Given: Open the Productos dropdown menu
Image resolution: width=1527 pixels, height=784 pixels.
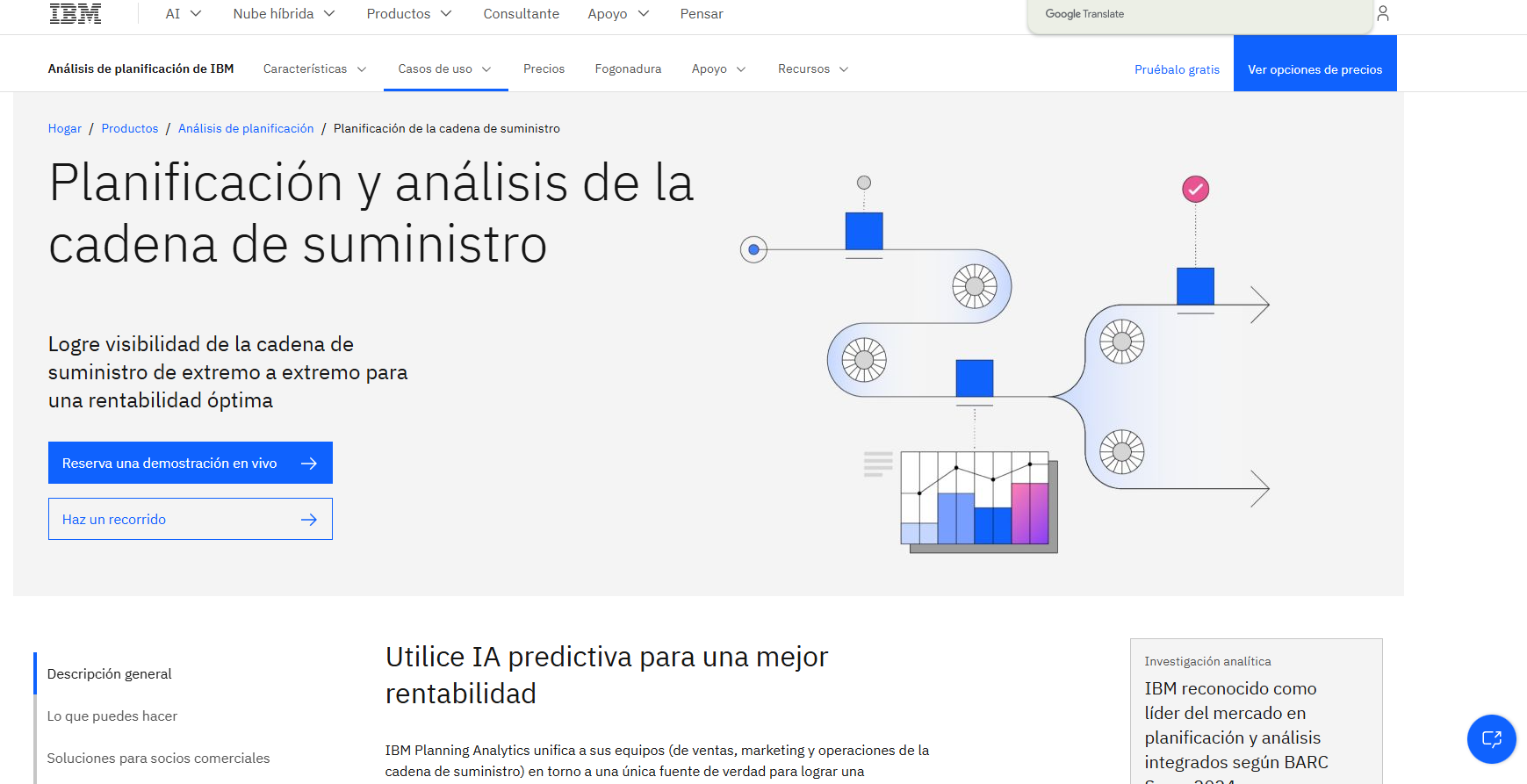Looking at the screenshot, I should tap(408, 14).
